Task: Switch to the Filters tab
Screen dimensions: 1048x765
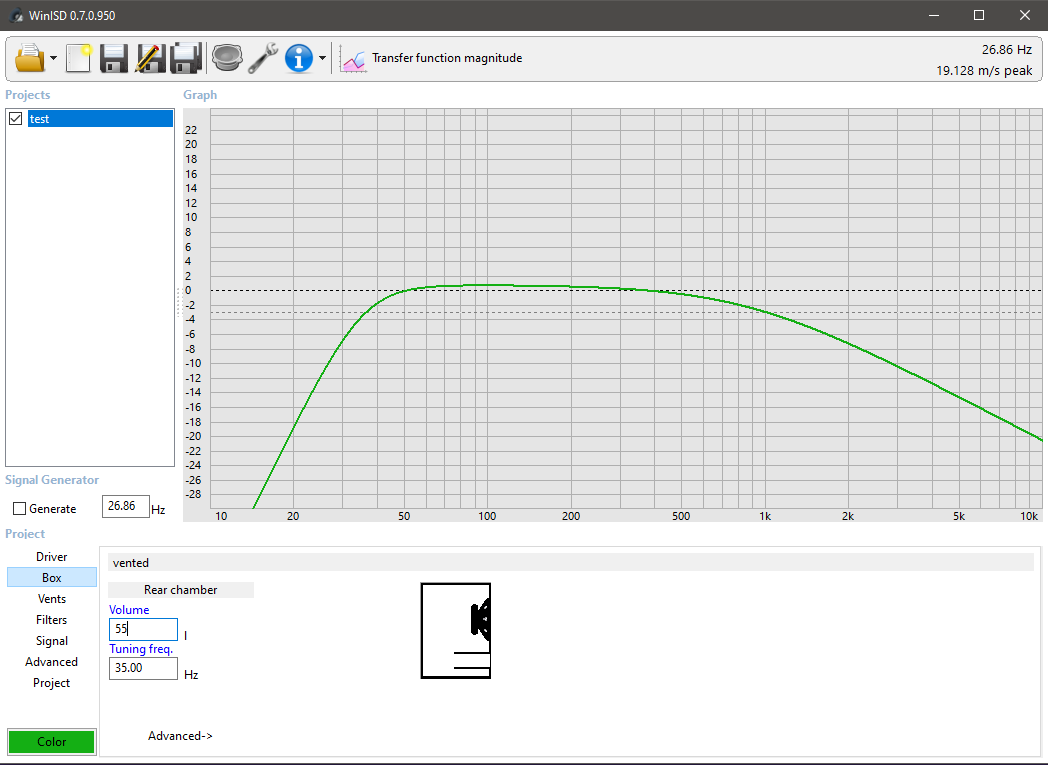Action: point(51,619)
